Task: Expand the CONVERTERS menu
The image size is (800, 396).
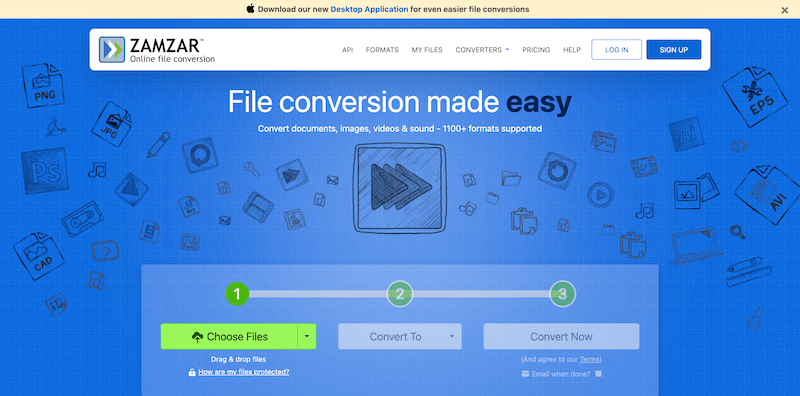Action: 482,50
